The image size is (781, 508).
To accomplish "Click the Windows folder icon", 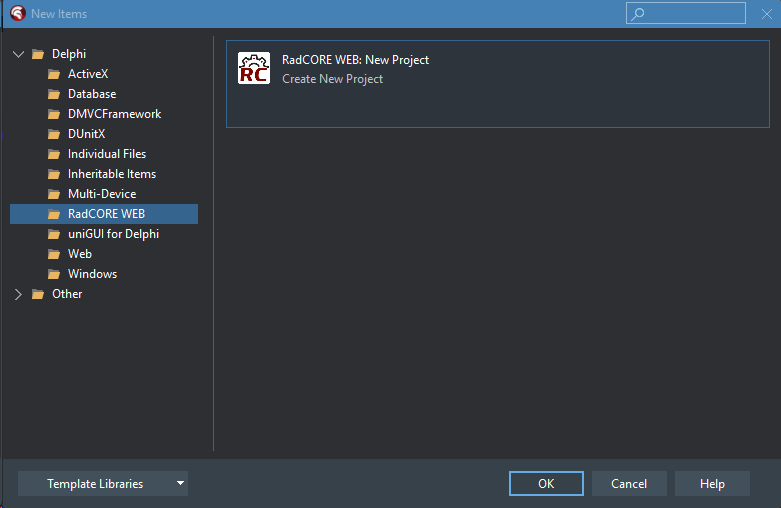I will coord(54,274).
